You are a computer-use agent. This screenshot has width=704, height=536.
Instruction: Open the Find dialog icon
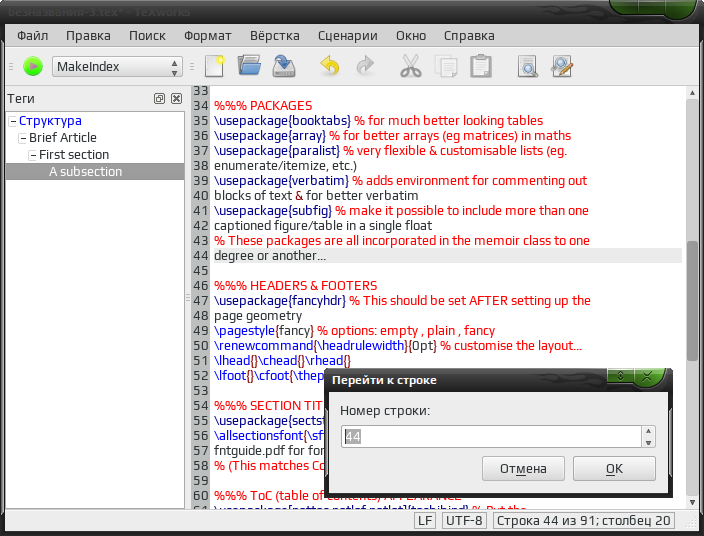[528, 66]
